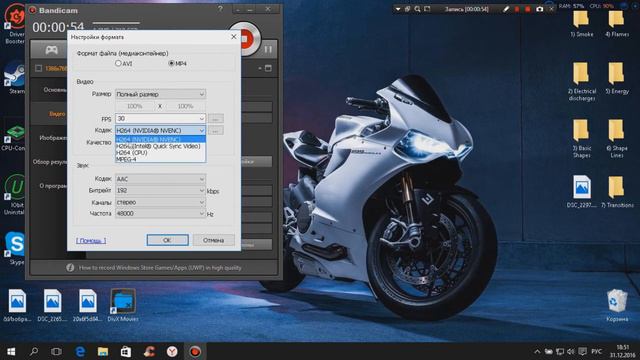Open the audio frequency dropdown 48000
This screenshot has width=640, height=360.
tap(160, 213)
